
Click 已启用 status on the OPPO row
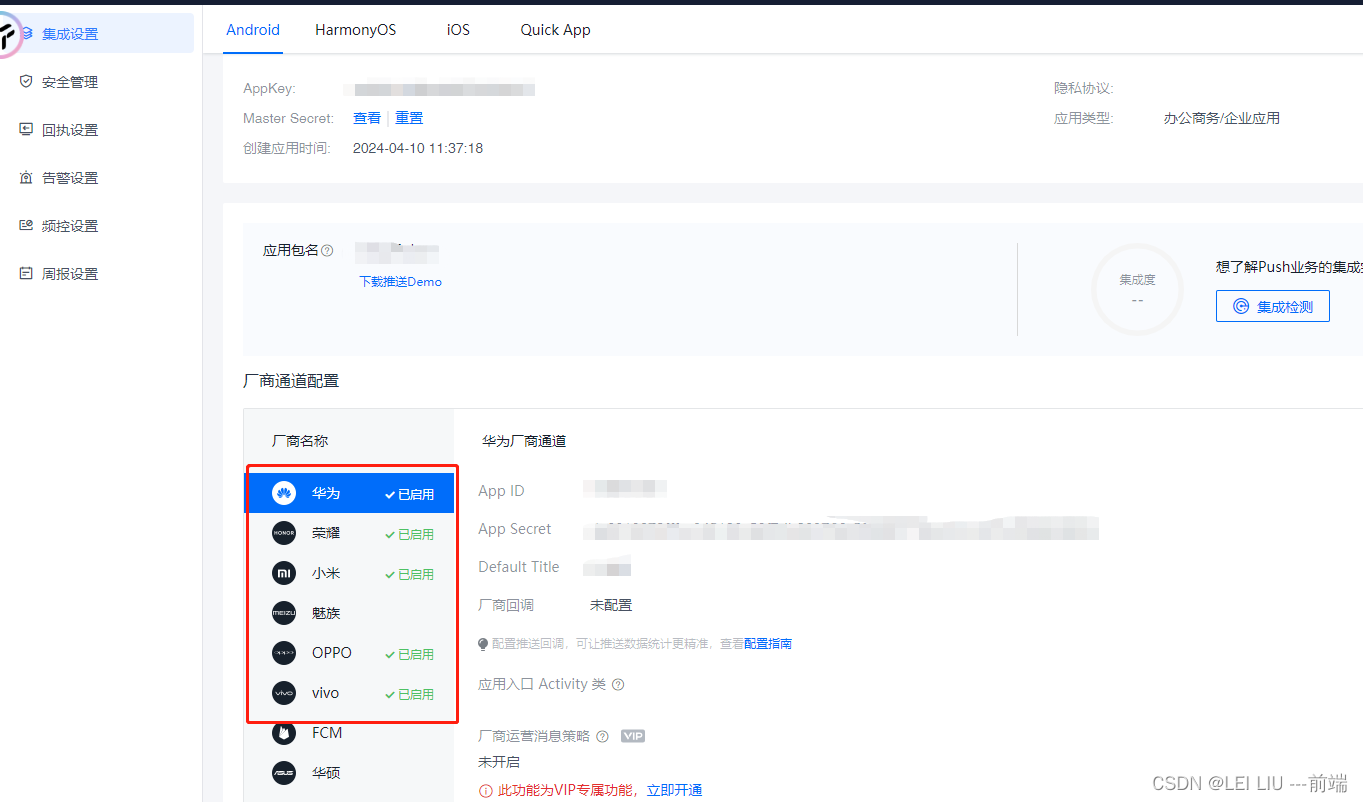(x=410, y=655)
